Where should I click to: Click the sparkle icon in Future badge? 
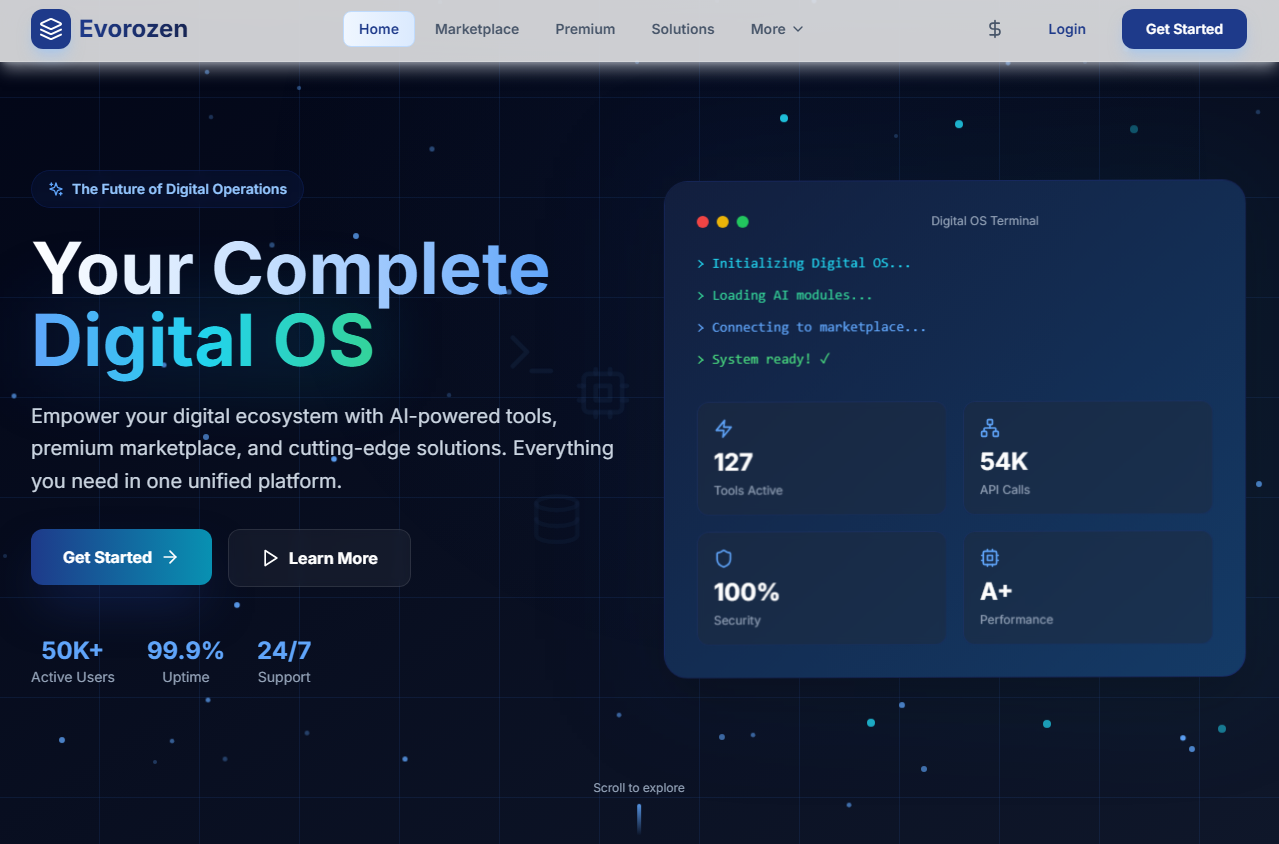coord(56,189)
